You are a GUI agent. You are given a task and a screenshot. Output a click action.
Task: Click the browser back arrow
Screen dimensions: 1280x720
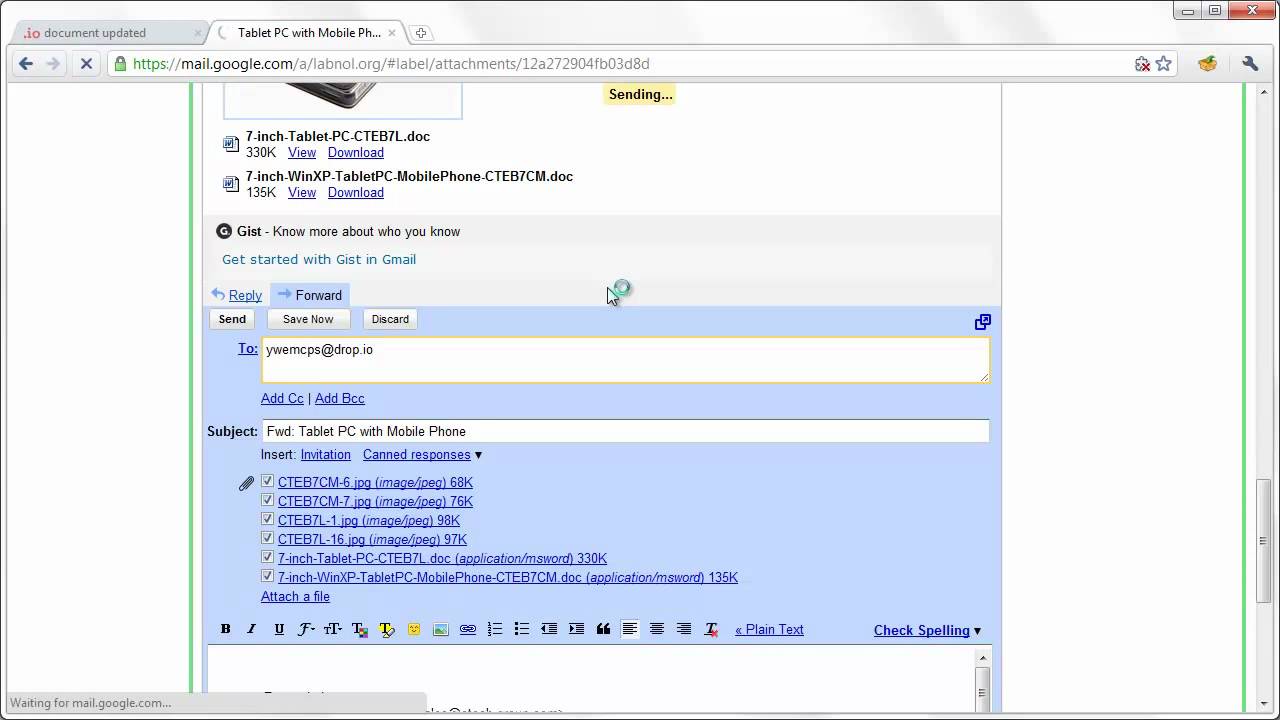(26, 63)
